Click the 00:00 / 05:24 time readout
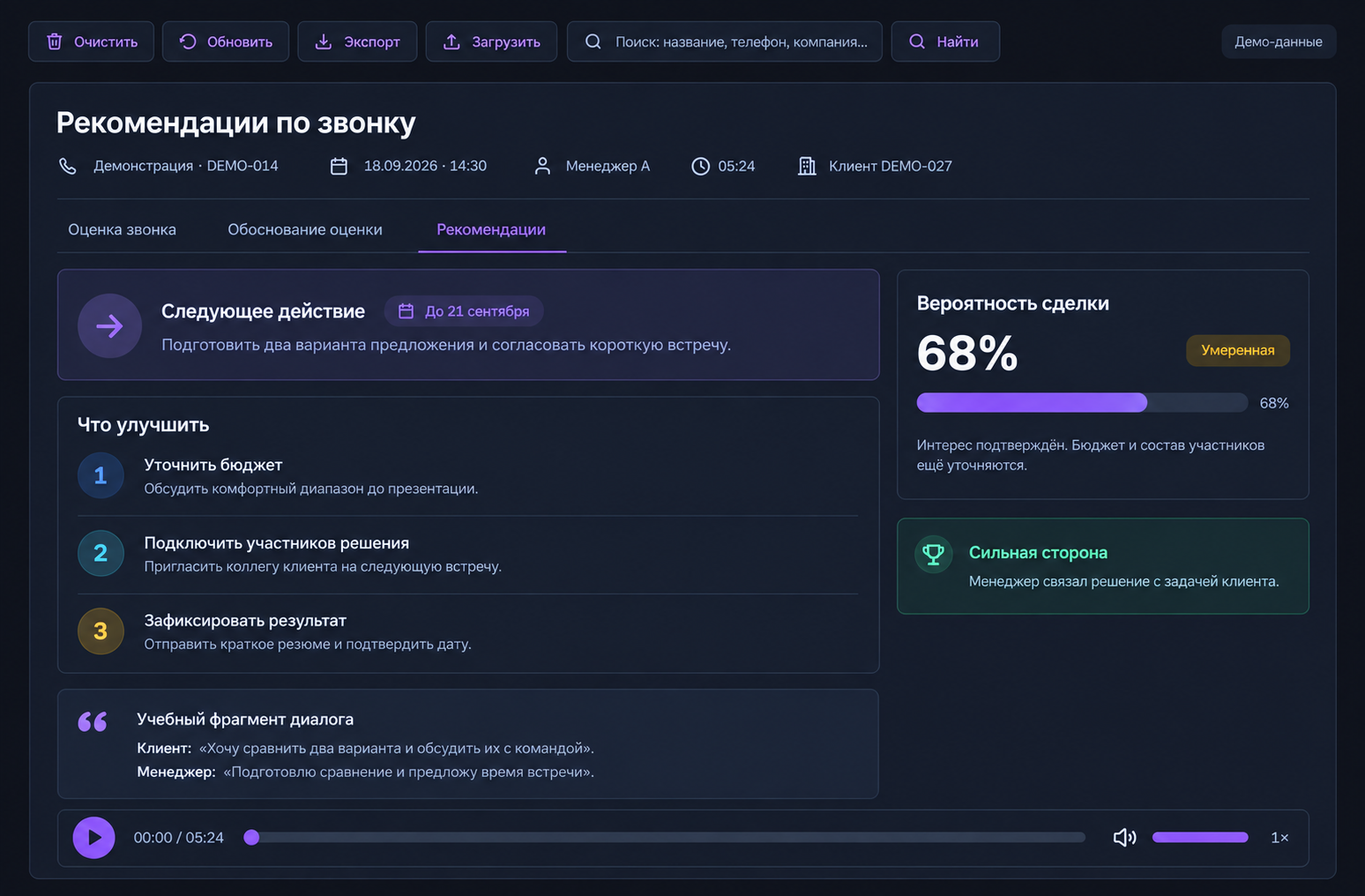This screenshot has height=896, width=1365. click(x=179, y=837)
